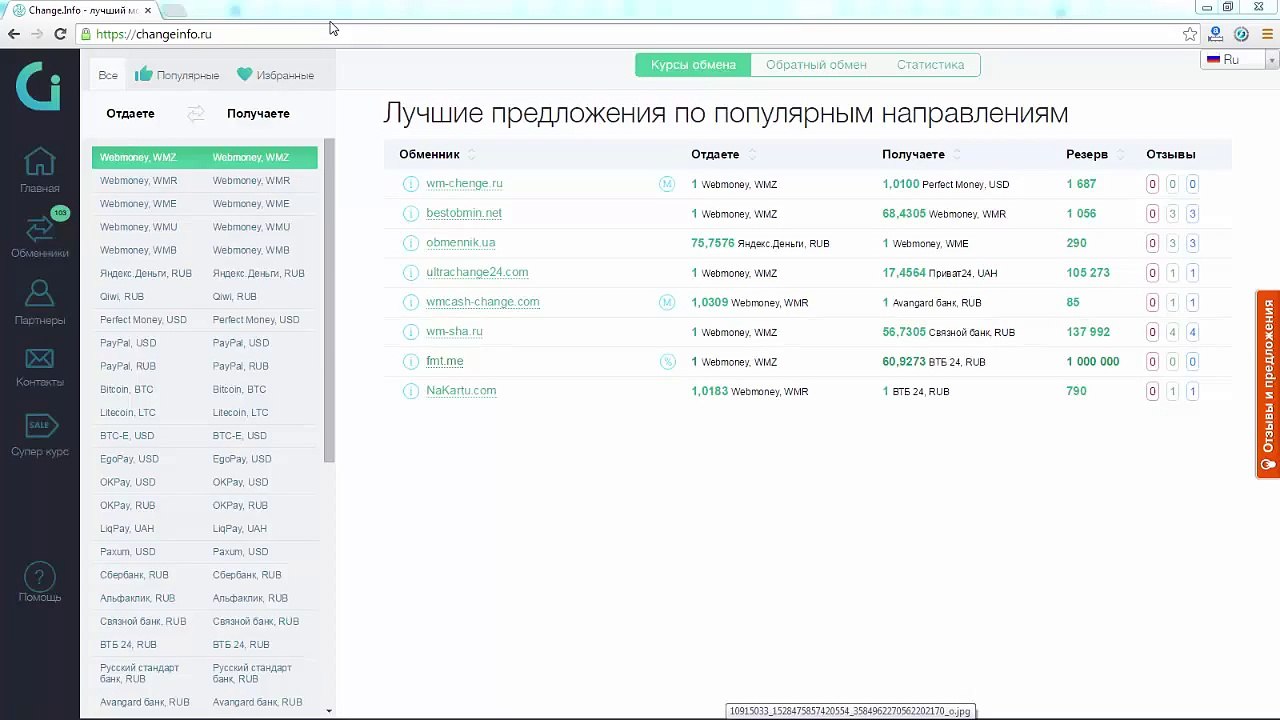Switch to Курсы обмена tab
This screenshot has height=720, width=1280.
point(693,65)
